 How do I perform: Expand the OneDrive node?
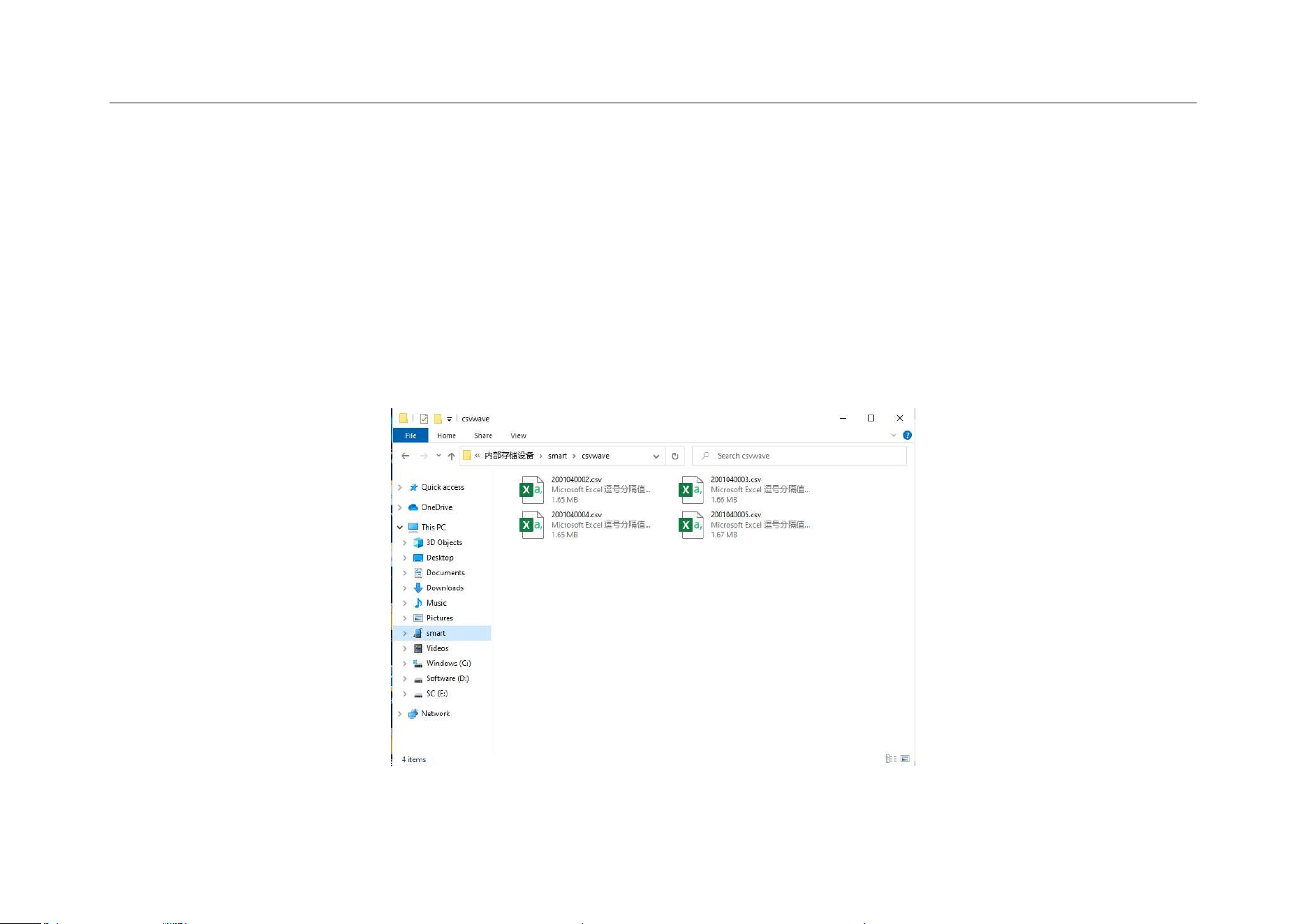[400, 507]
